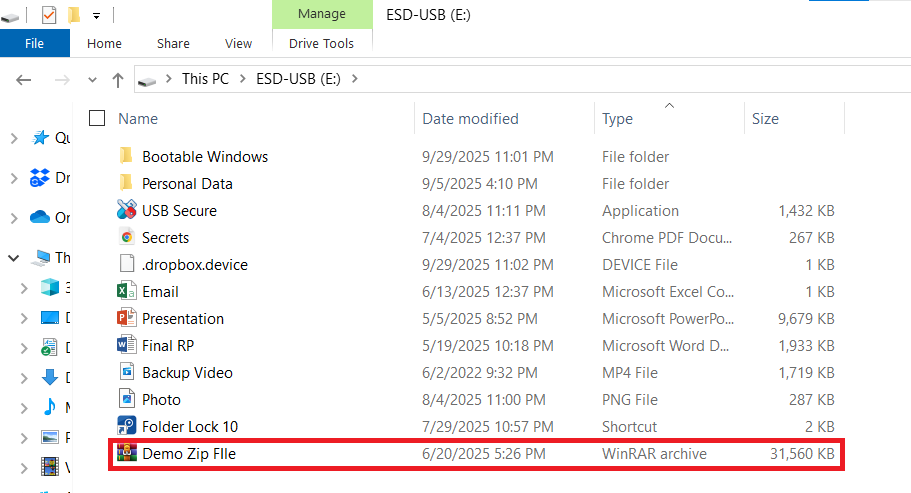Click the Folder Lock 10 file name
Screen dimensions: 911x493
click(x=190, y=427)
